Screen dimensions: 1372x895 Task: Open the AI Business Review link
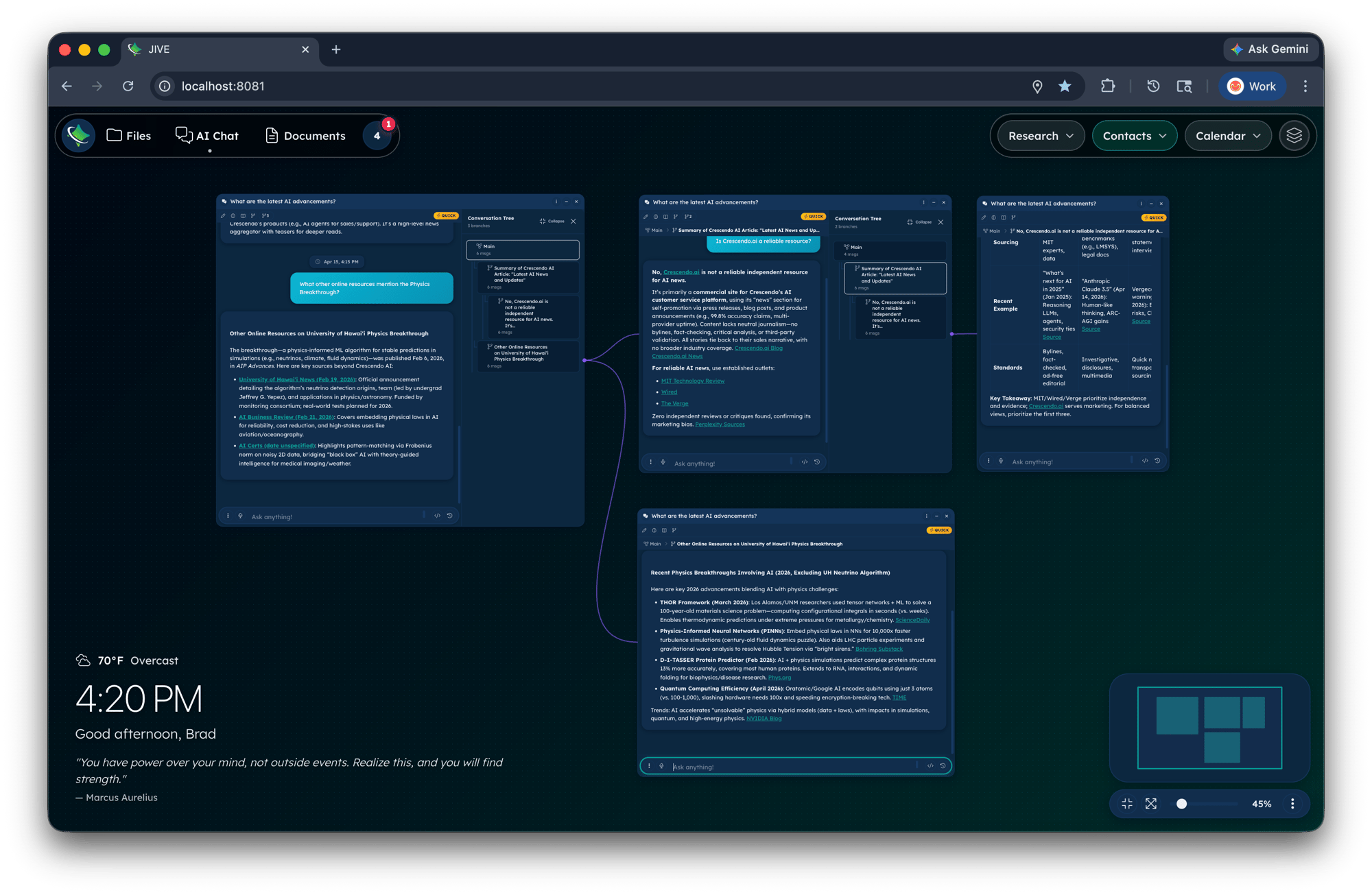286,417
